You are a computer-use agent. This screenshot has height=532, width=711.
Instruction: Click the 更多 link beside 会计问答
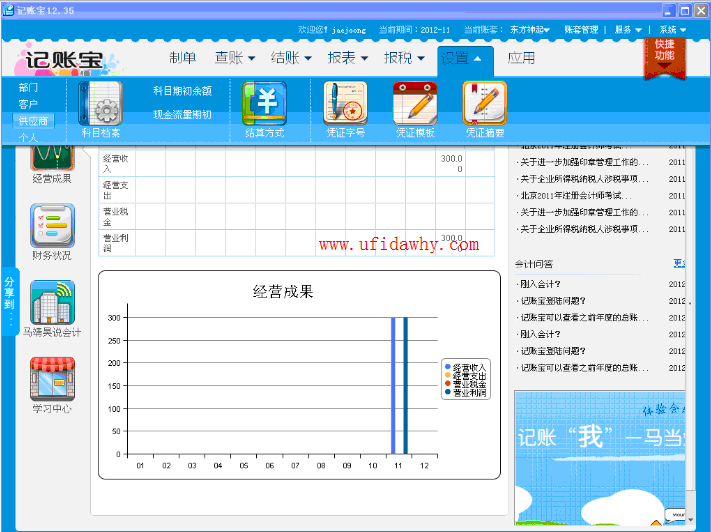679,264
